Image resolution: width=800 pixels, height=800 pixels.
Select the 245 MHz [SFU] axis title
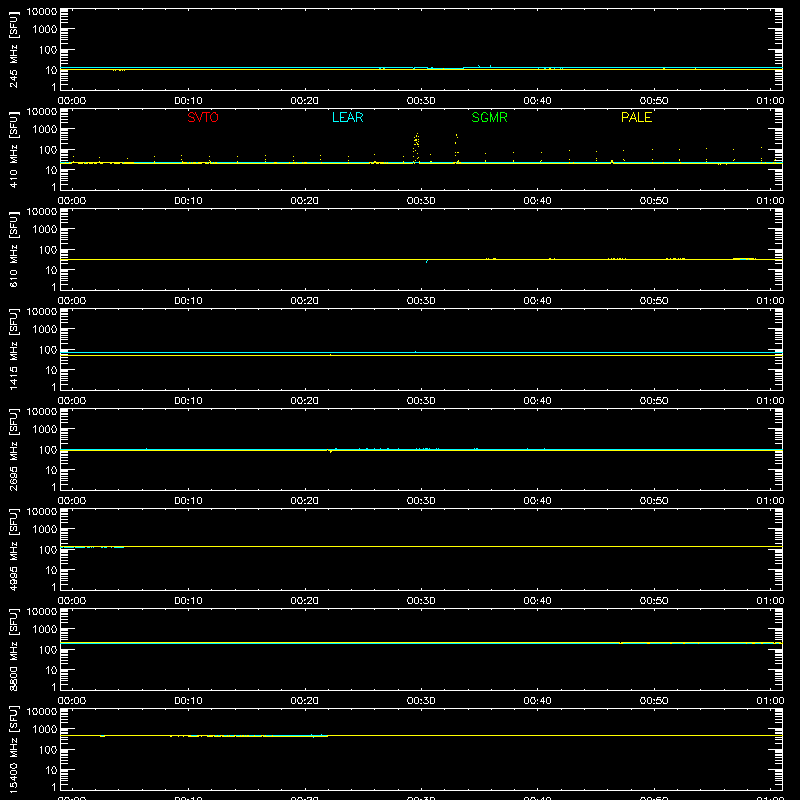[x=13, y=49]
